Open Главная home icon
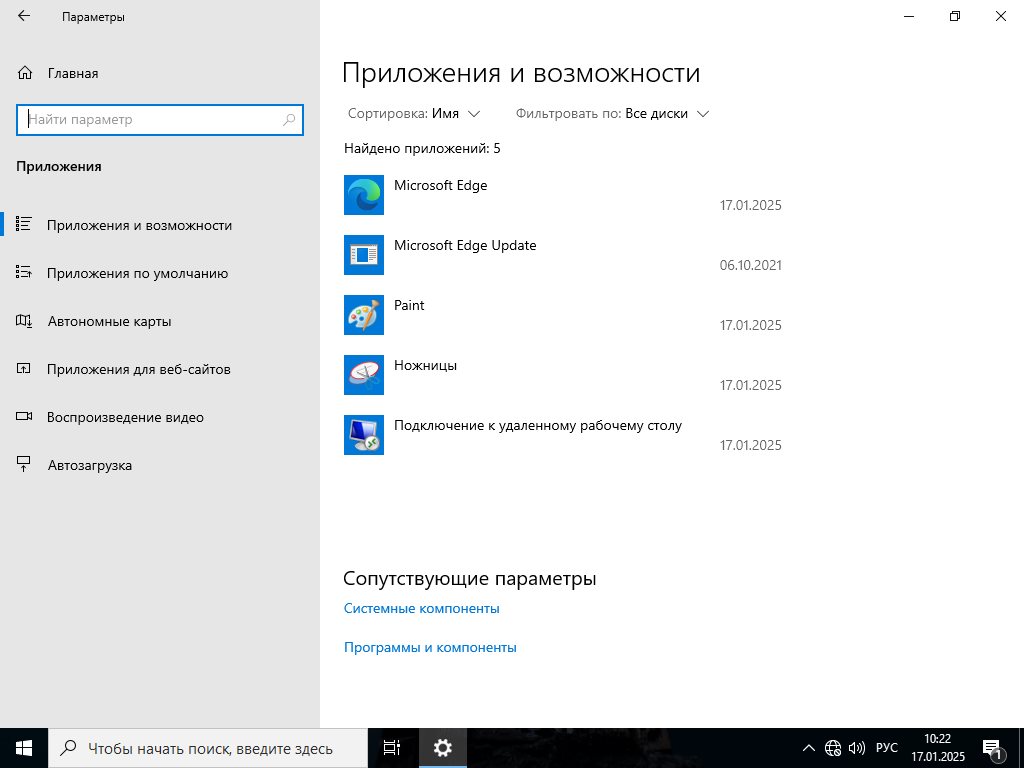Screen dimensions: 1024x768 coord(25,73)
